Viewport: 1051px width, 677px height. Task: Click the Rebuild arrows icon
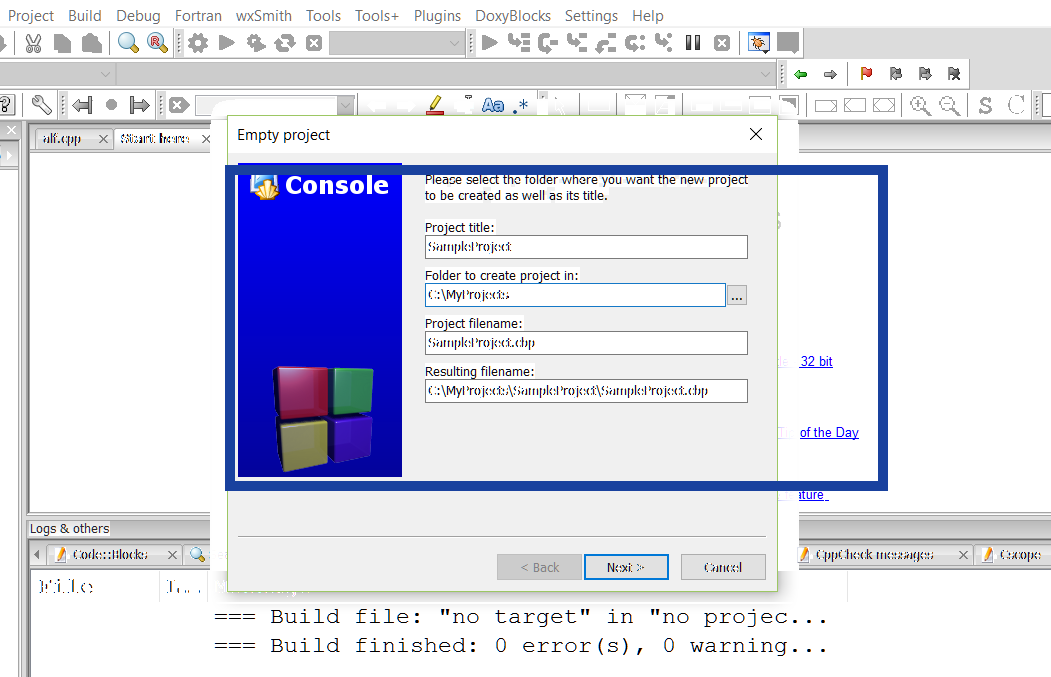point(285,43)
